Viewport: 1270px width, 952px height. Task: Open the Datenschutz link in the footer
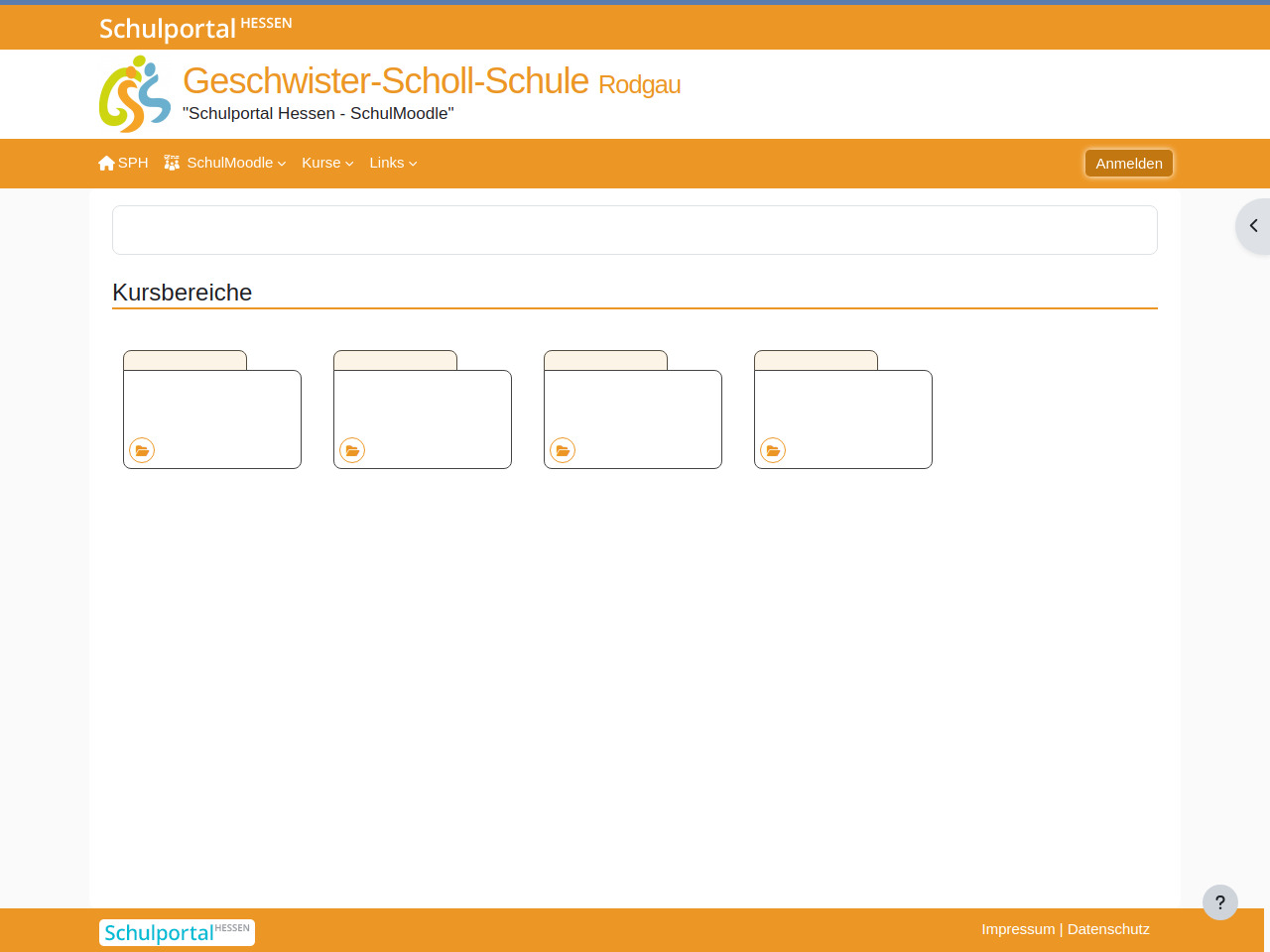1108,929
